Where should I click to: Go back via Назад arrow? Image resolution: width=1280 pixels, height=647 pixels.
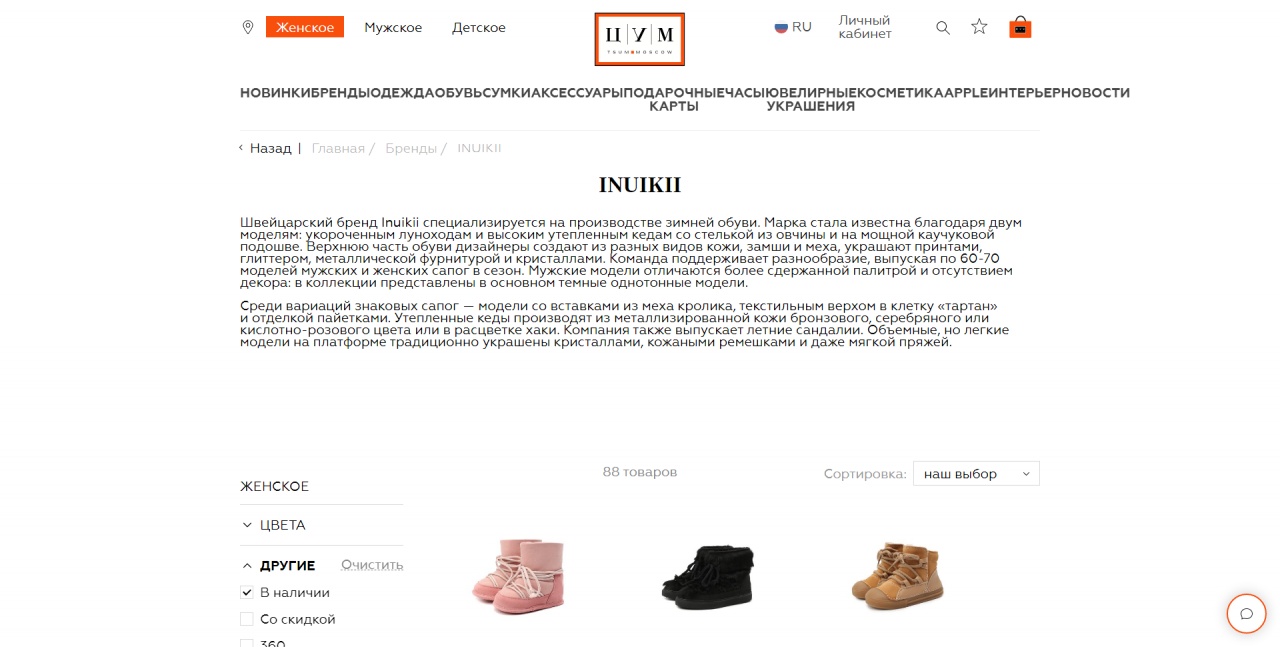point(265,148)
